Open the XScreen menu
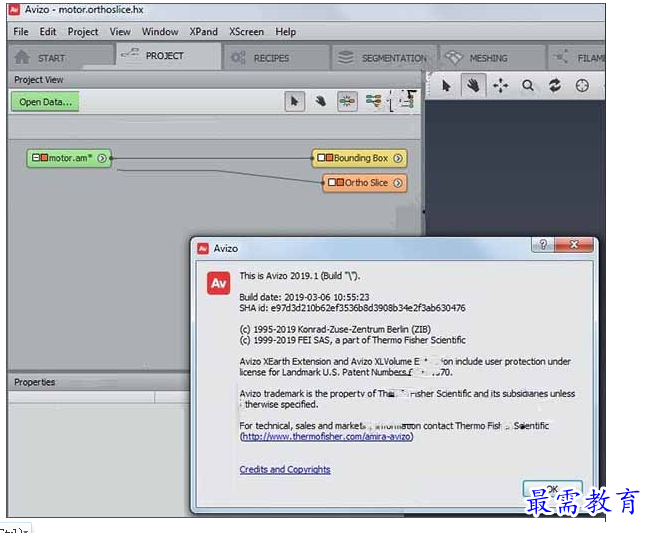This screenshot has height=533, width=648. coord(246,32)
